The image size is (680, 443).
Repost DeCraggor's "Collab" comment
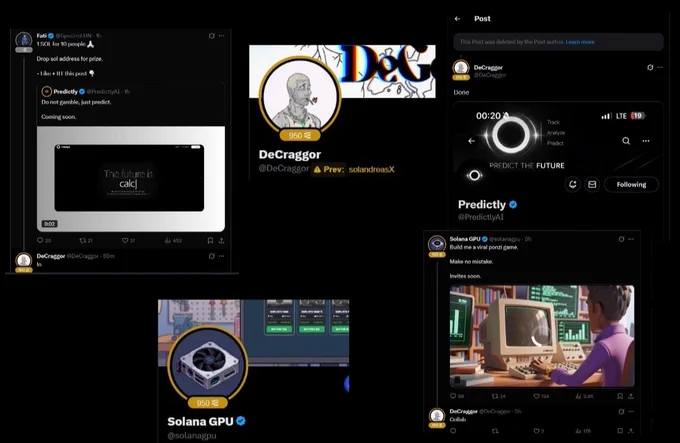point(495,430)
